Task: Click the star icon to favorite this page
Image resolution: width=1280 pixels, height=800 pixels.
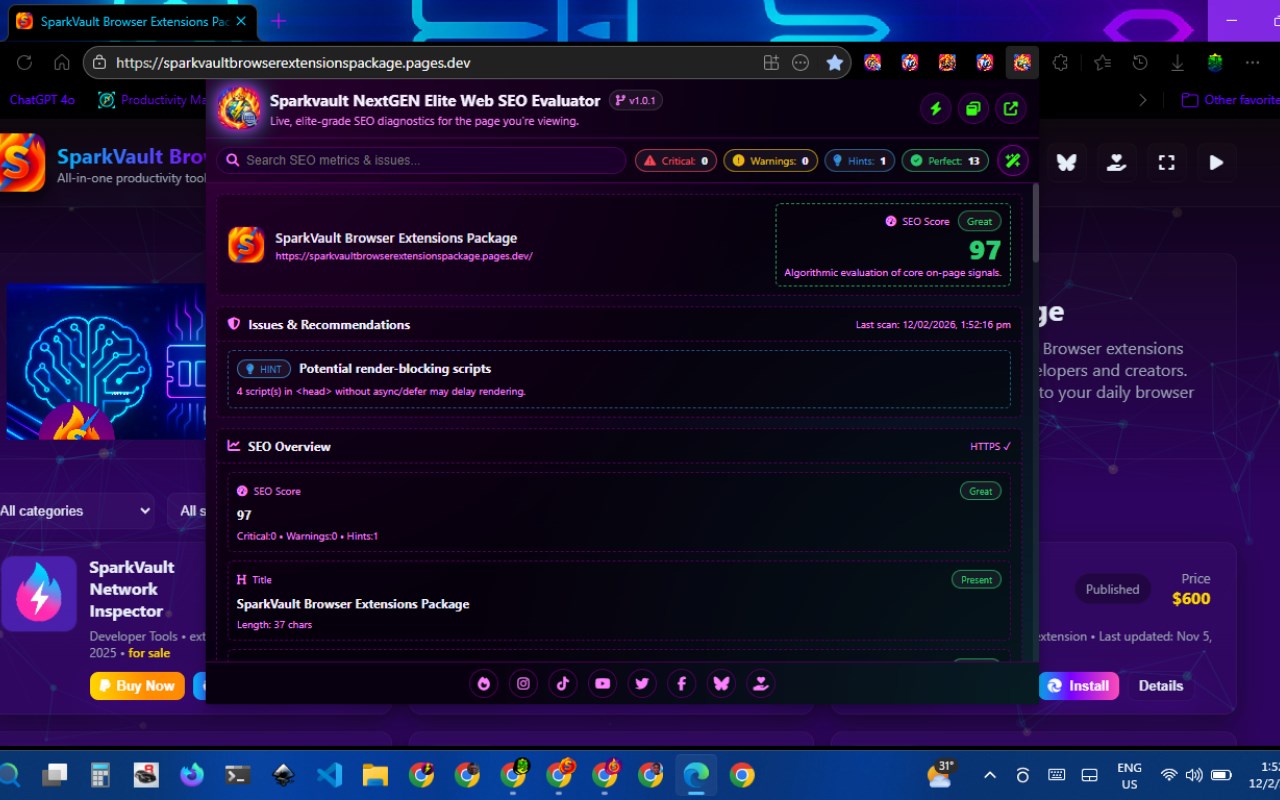Action: 834,62
